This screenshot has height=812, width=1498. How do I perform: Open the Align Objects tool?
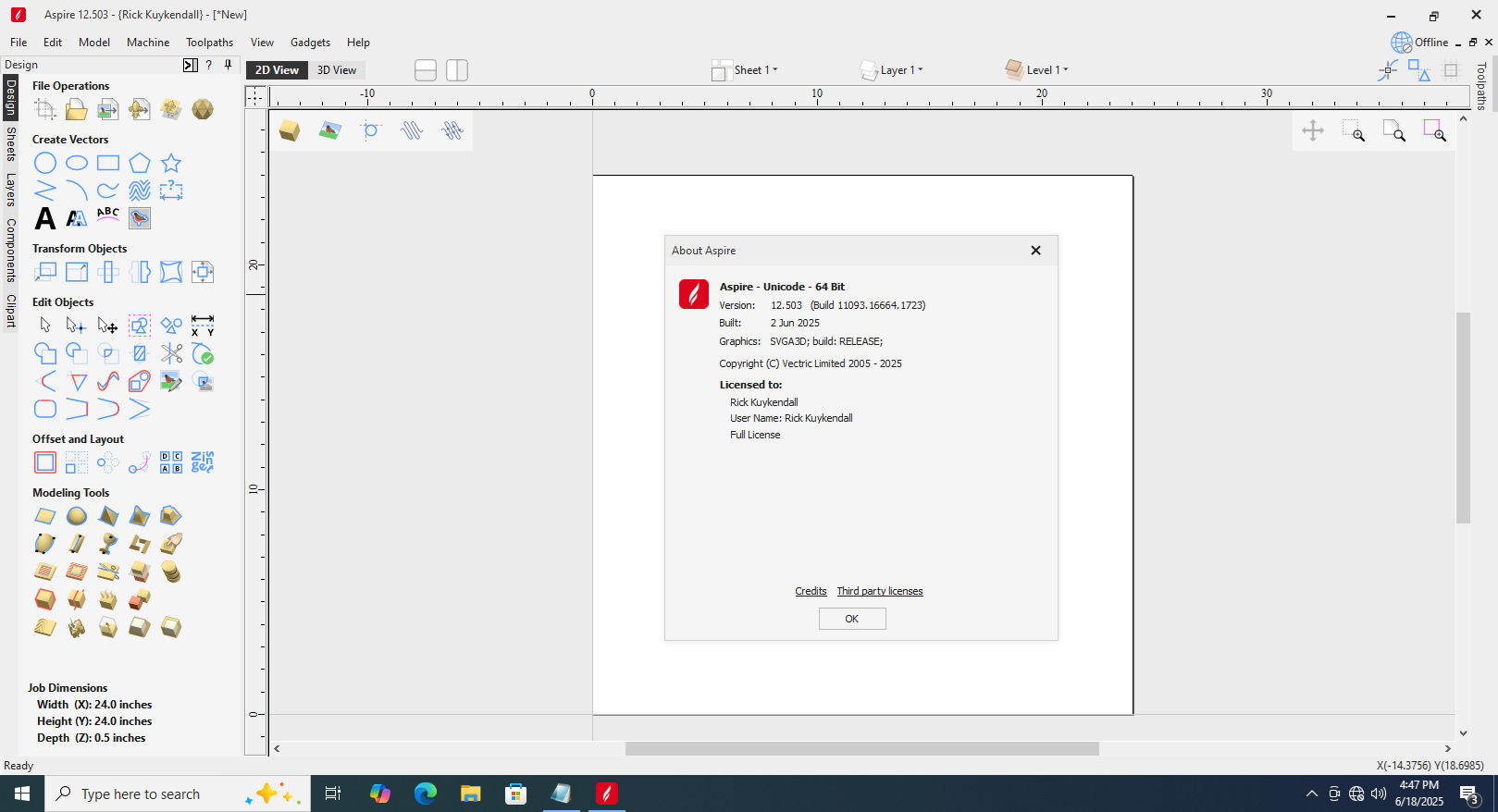202,272
